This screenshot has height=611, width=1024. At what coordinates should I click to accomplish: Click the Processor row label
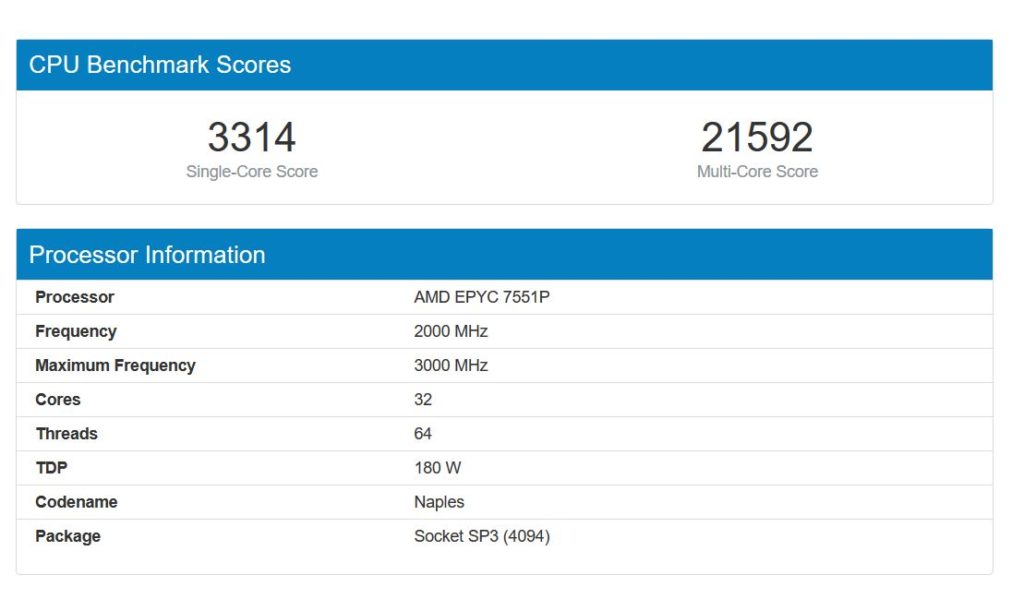74,297
